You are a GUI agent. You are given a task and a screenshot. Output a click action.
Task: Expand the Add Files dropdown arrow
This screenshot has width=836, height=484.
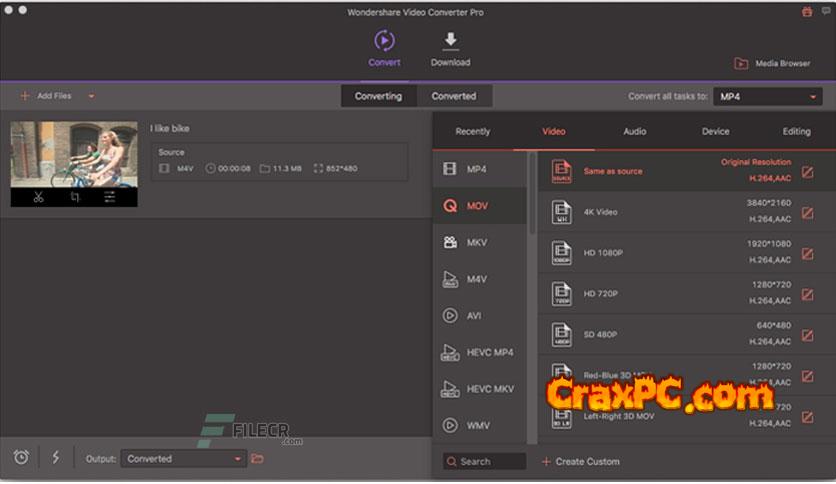(91, 96)
